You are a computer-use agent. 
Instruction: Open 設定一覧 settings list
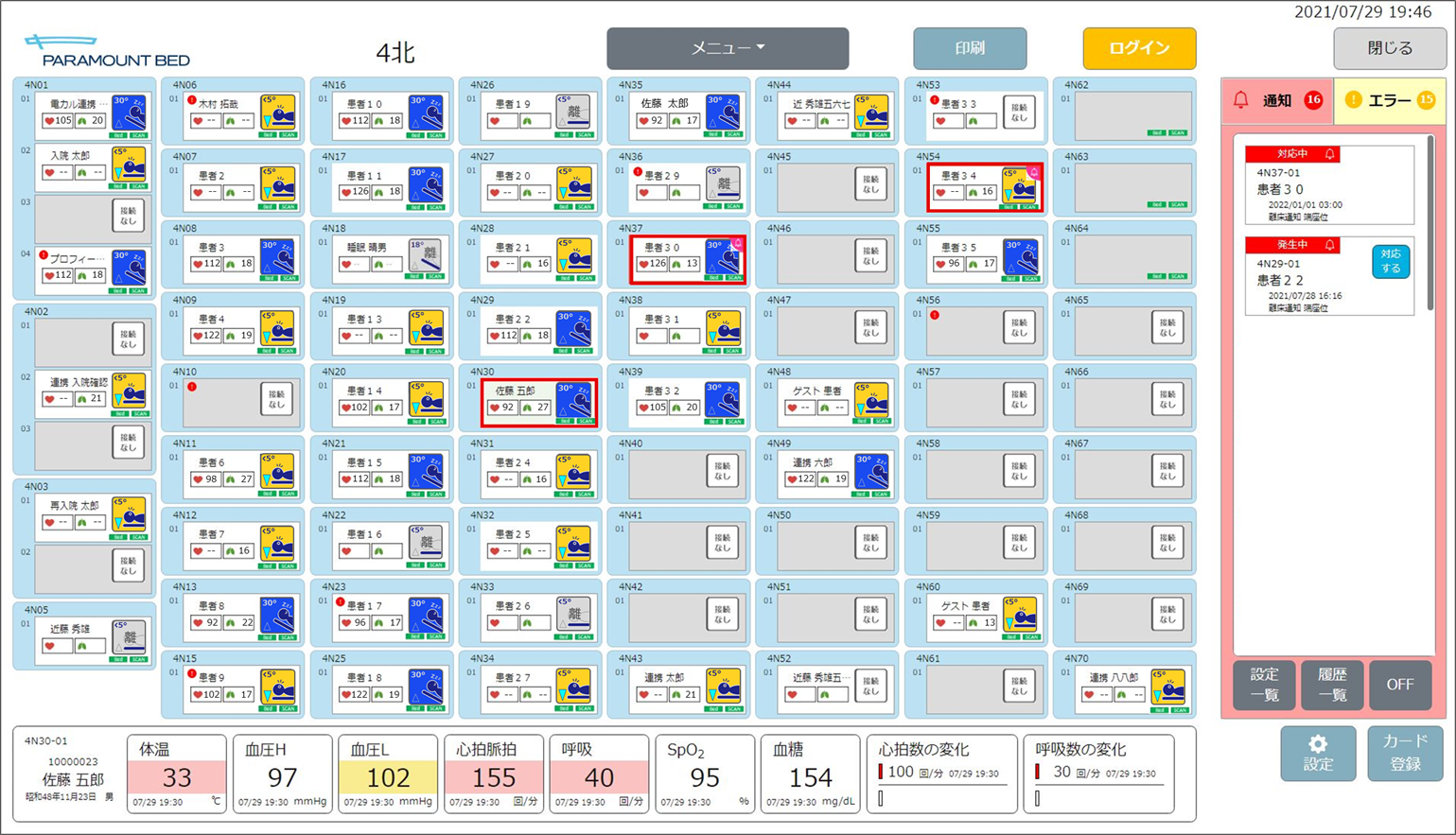(x=1264, y=685)
